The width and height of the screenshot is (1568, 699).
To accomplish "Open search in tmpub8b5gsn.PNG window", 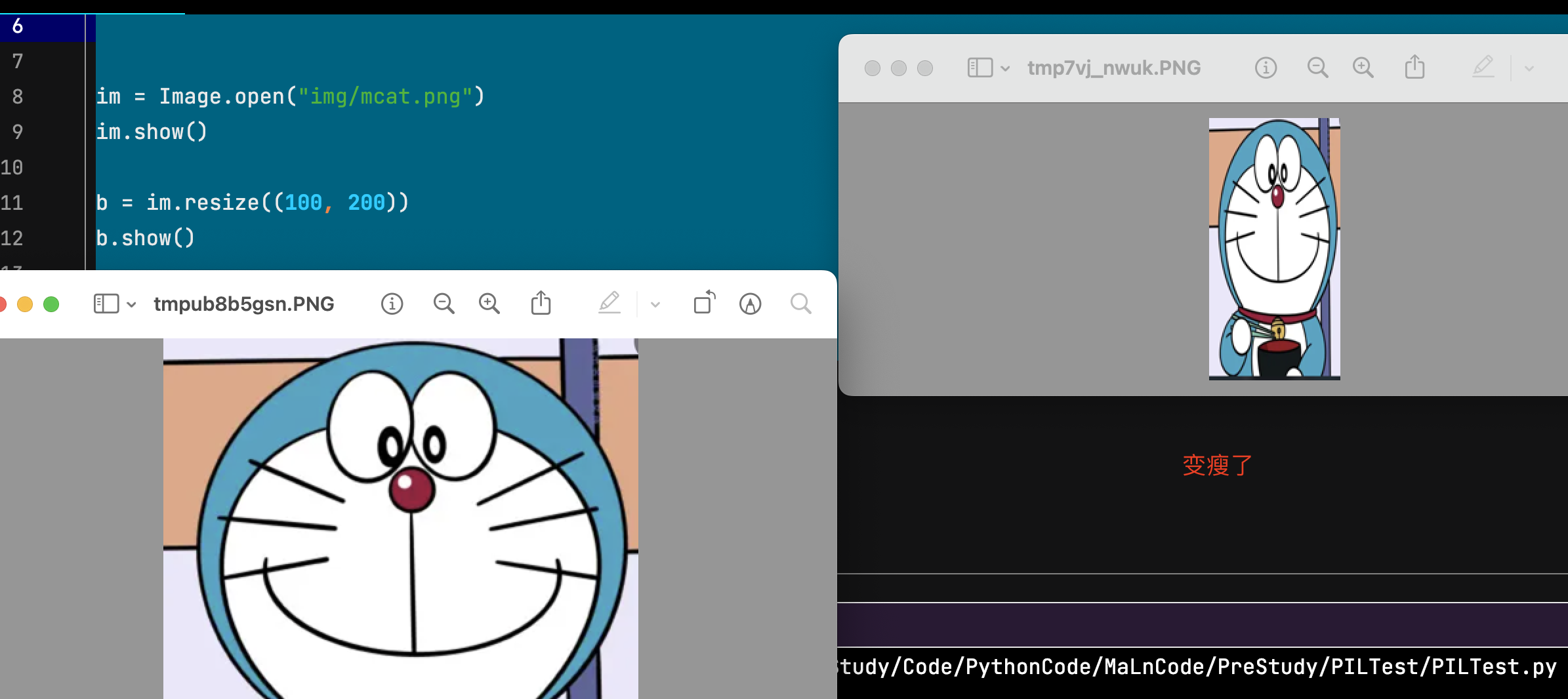I will coord(800,304).
